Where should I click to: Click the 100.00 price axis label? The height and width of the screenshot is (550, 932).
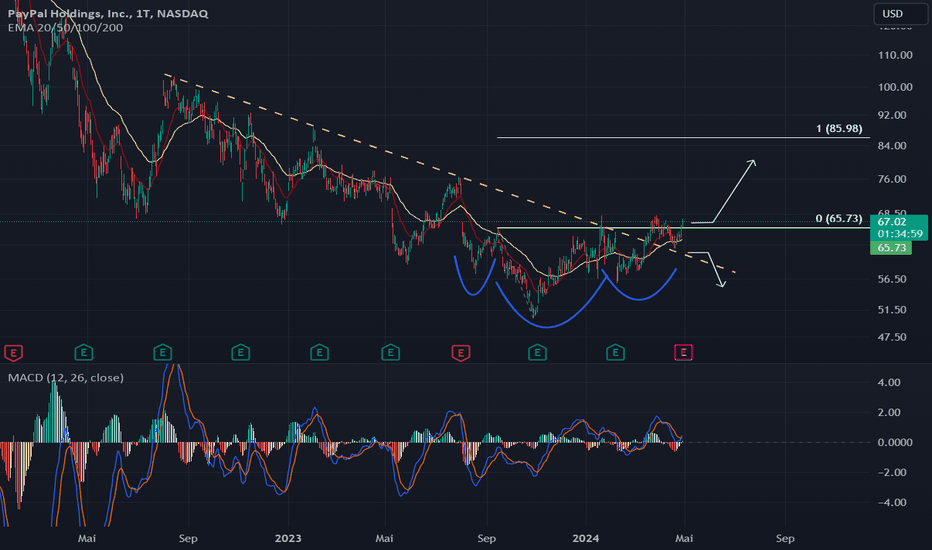895,87
